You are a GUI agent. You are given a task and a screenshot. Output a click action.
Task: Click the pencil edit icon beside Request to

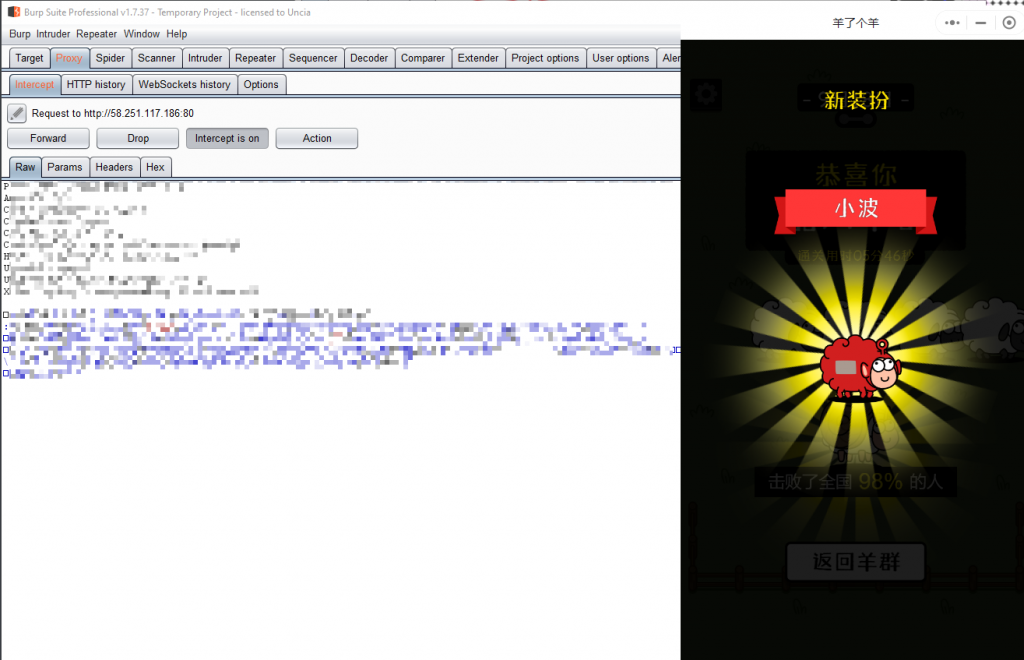point(17,113)
